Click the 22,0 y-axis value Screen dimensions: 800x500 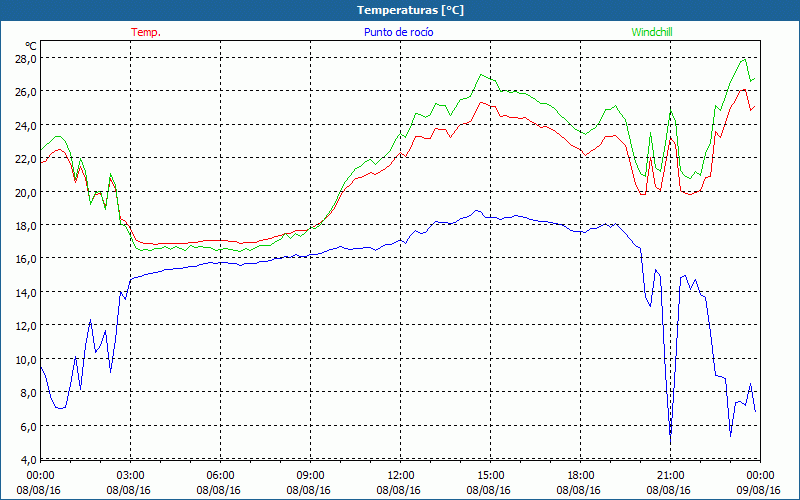tap(26, 159)
